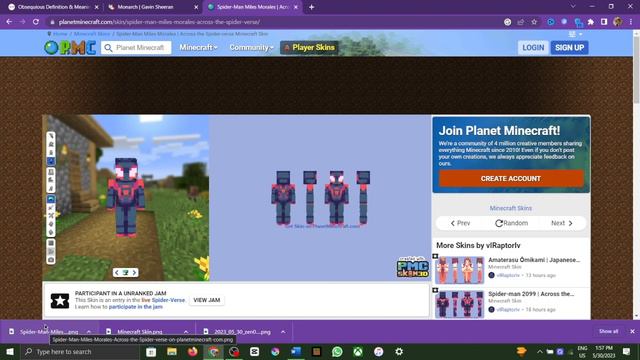Show hidden system tray icons
The image size is (640, 360).
point(540,351)
